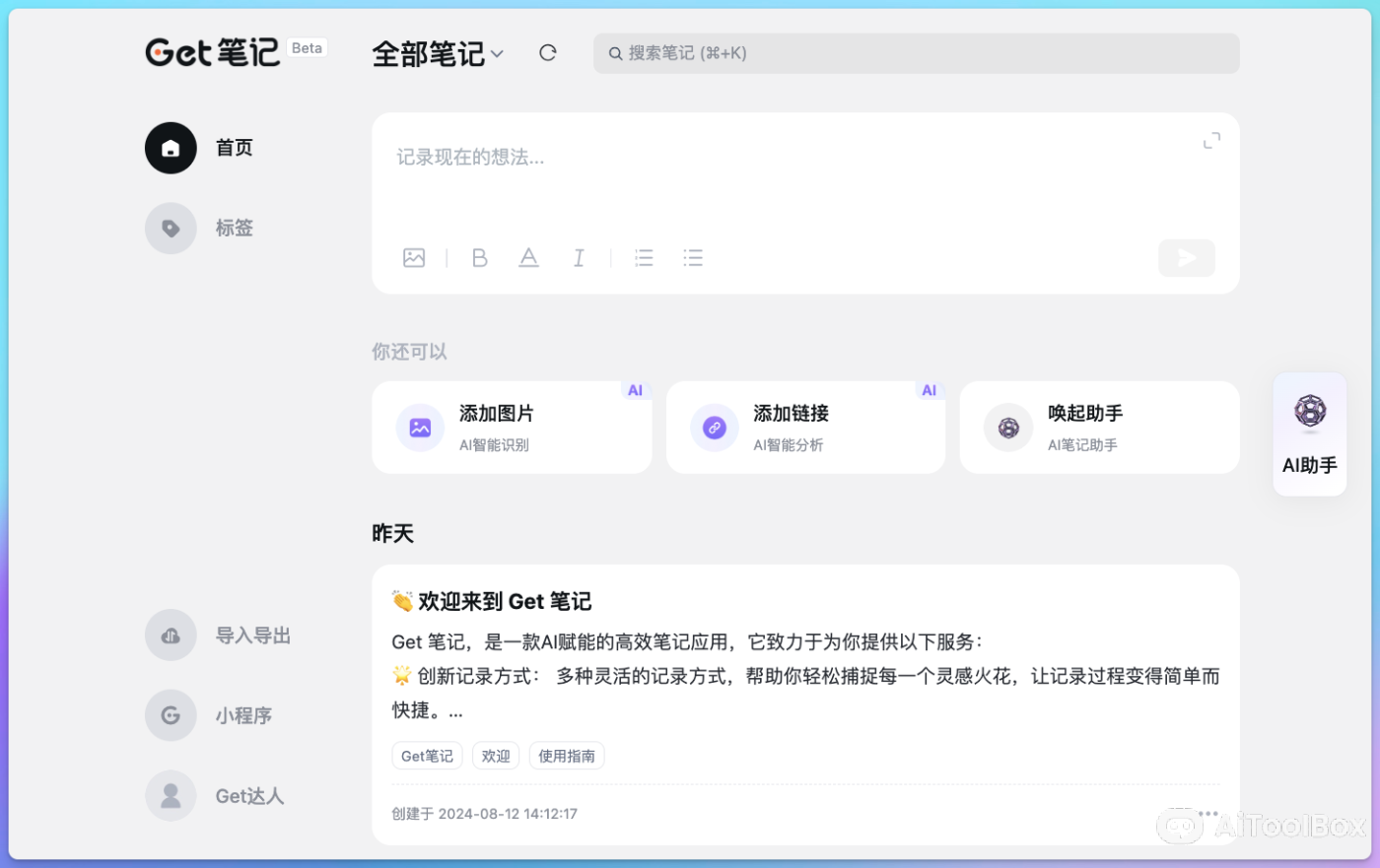Select the 使用指南 tag on the note
Viewport: 1380px width, 868px height.
(x=567, y=755)
